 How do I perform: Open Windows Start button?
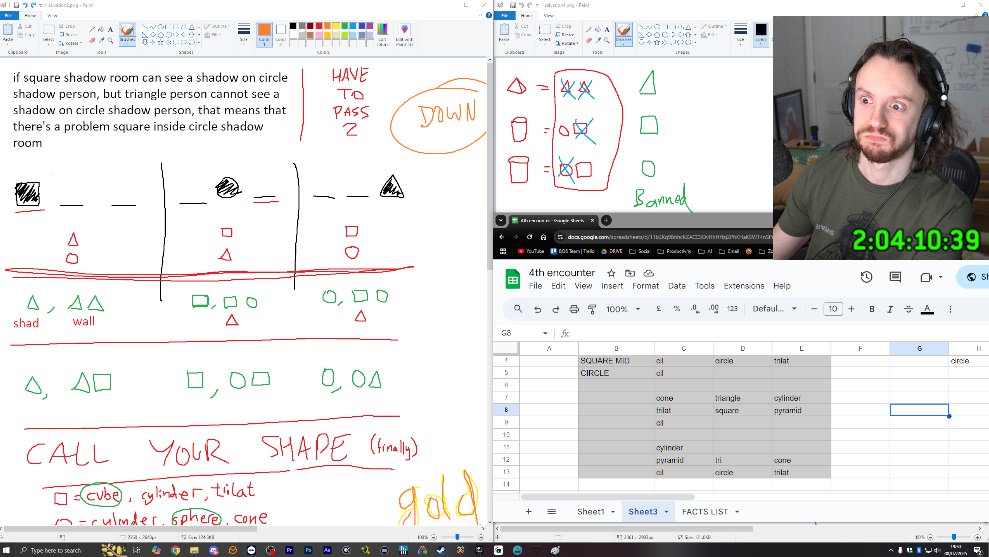7,550
